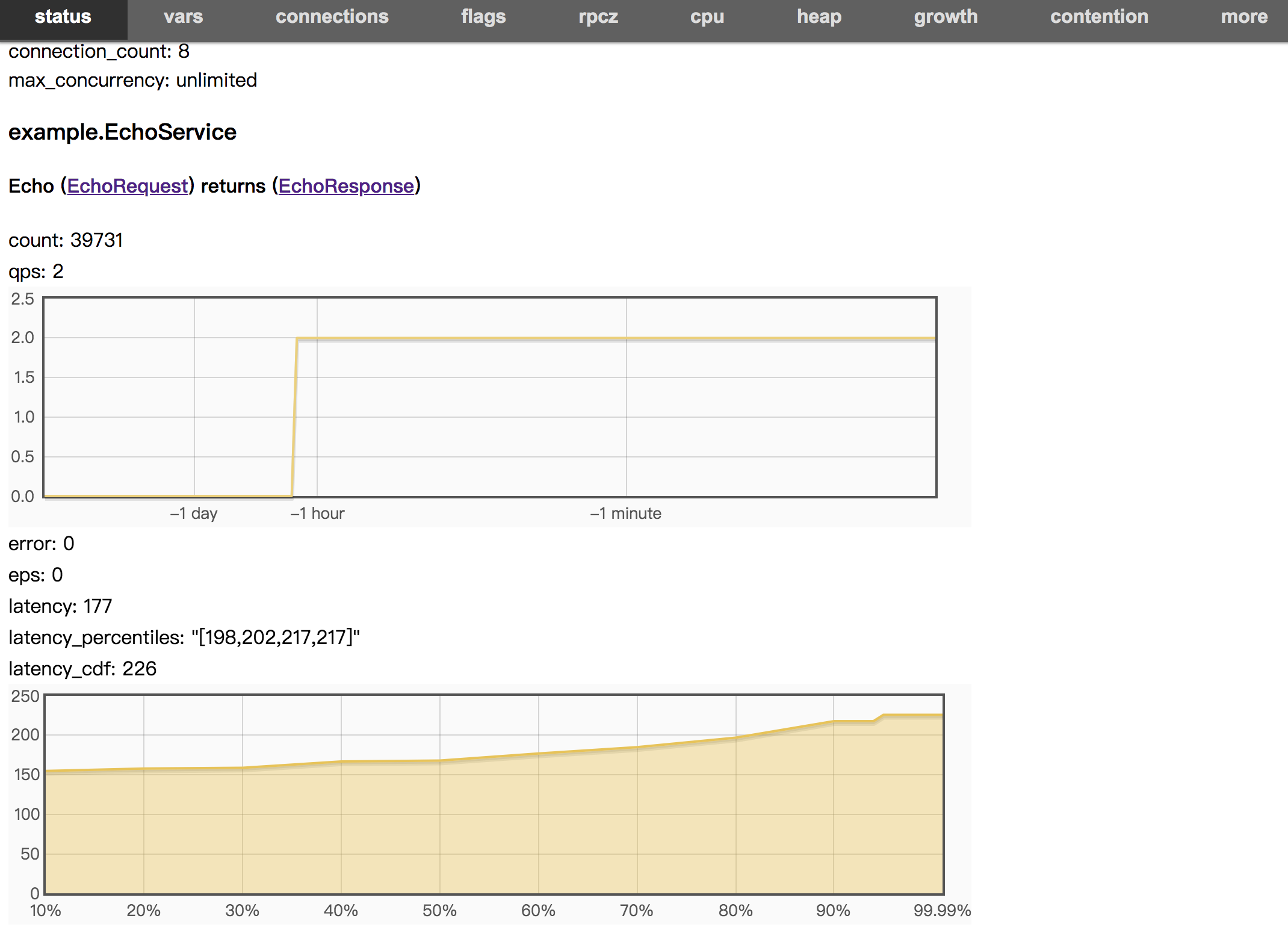
Task: Go to the flags tab
Action: point(483,17)
